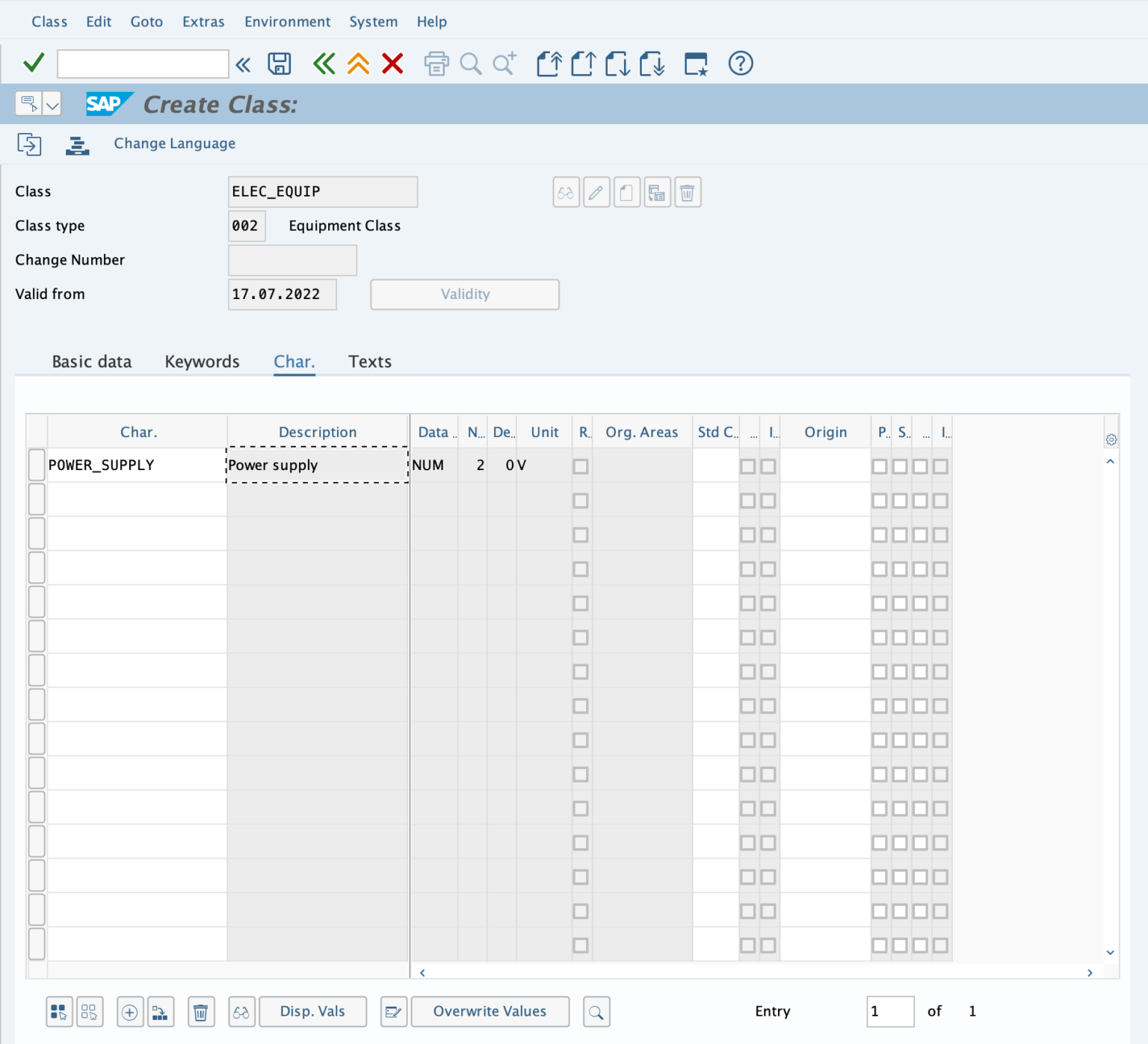
Task: Click the Save icon in the toolbar
Action: 278,64
